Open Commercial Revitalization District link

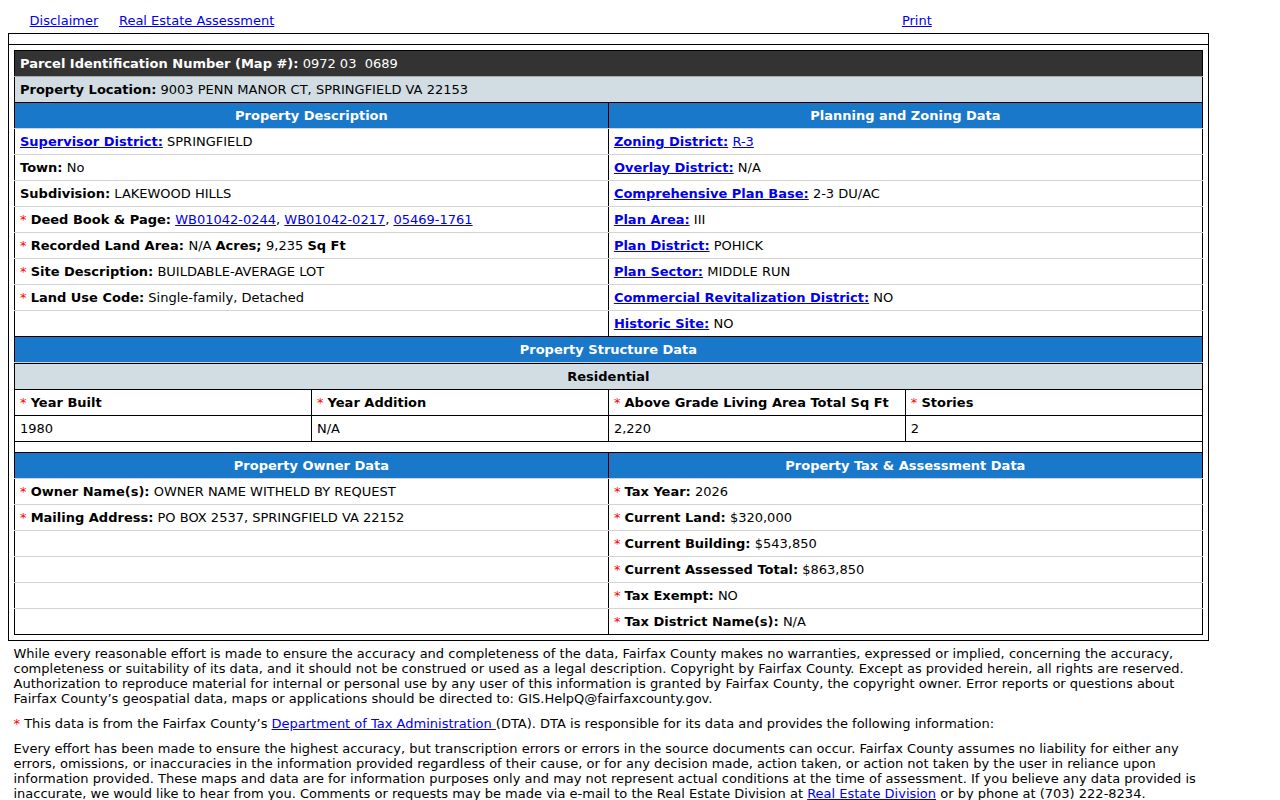pos(741,297)
